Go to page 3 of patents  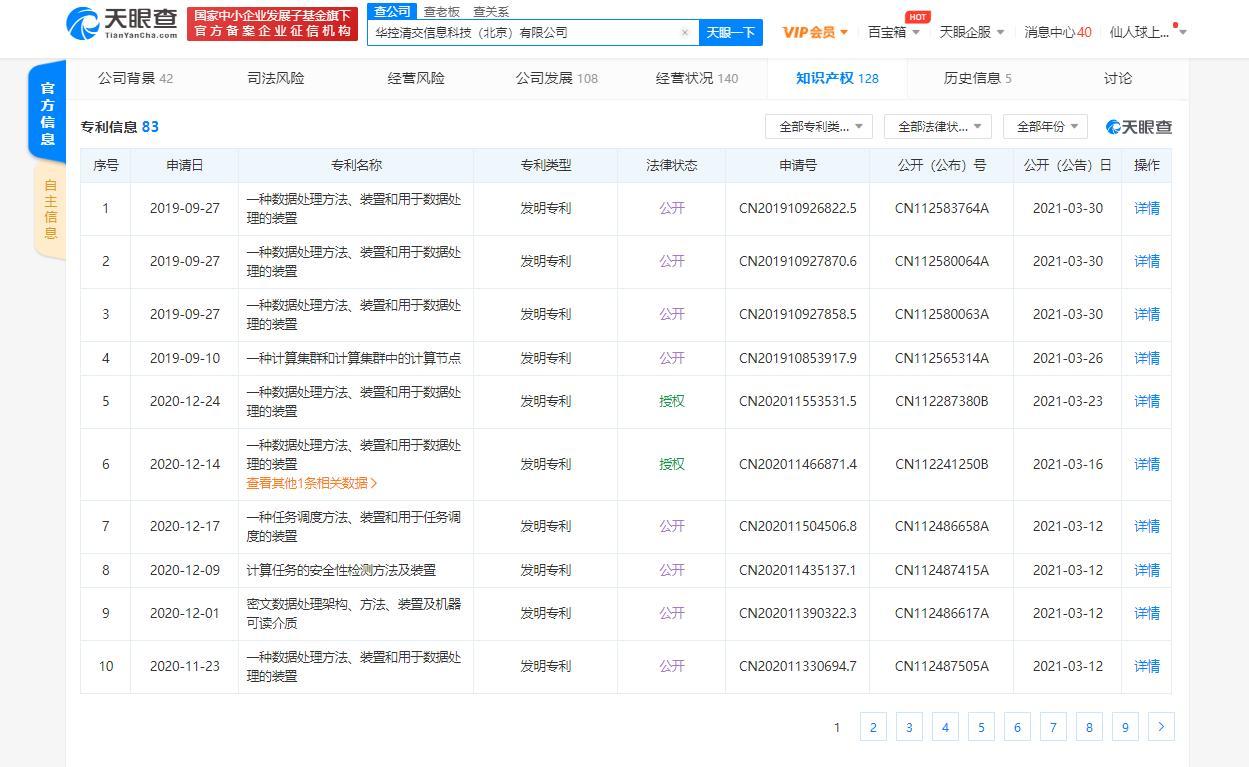909,727
